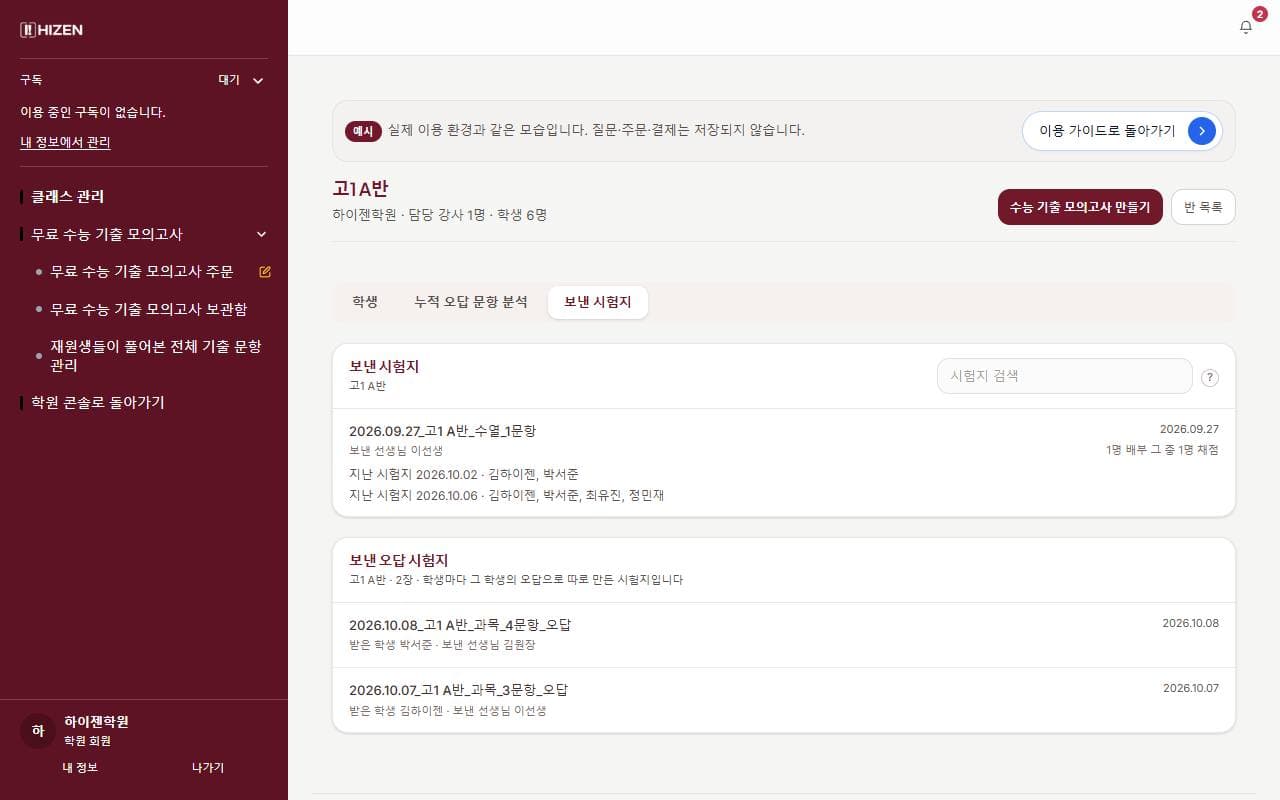Click the edit icon beside 모의고사 주문
This screenshot has width=1280, height=800.
coord(265,271)
